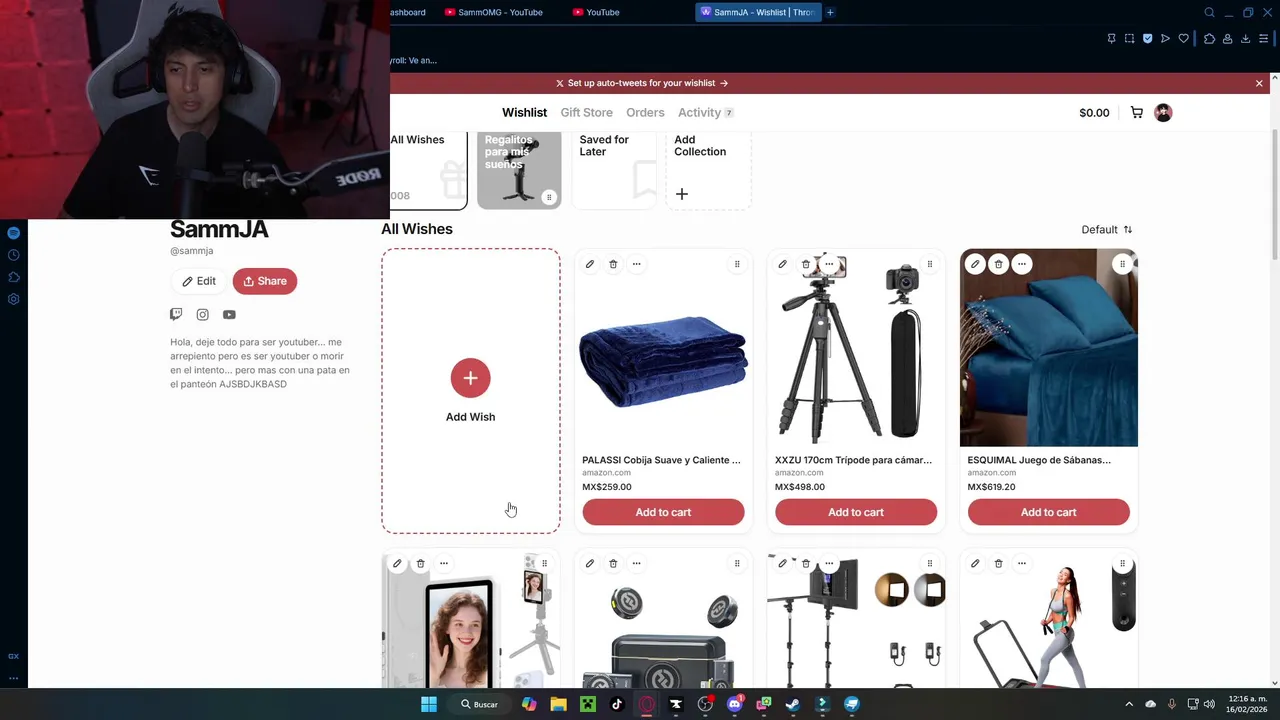Screen dimensions: 1280x720
Task: Open TikTok app from the taskbar
Action: (x=617, y=704)
